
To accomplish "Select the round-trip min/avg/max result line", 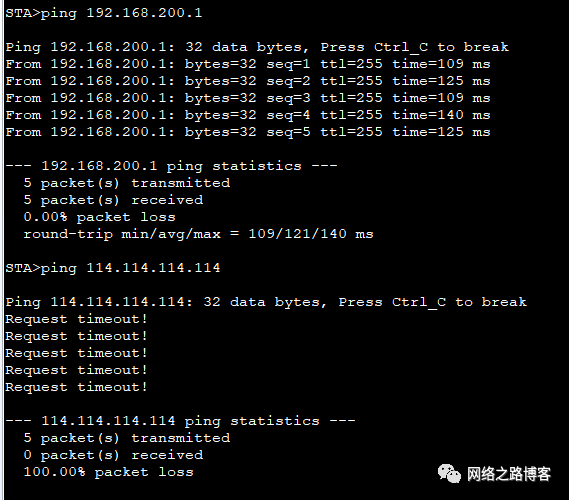I will pos(198,234).
